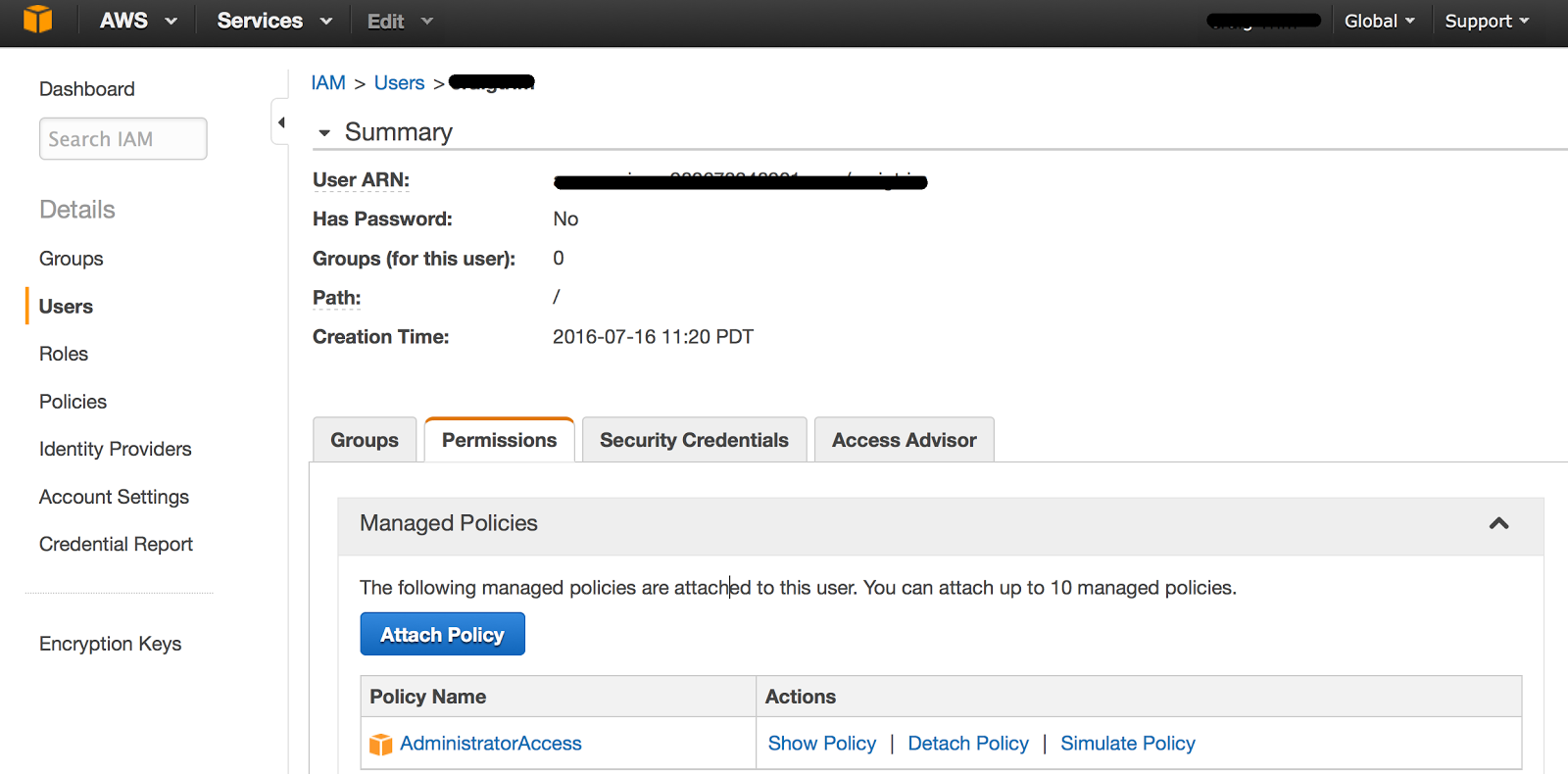The image size is (1568, 774).
Task: Collapse the left navigation pane arrow
Action: [x=281, y=121]
